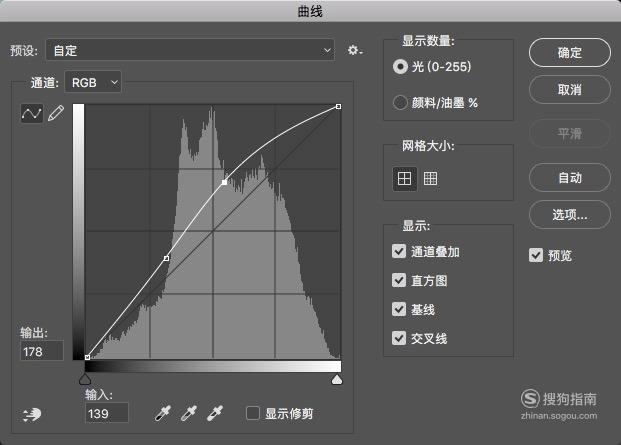Click the white point input slider triangle
Screen dimensions: 621x445
pos(337,380)
